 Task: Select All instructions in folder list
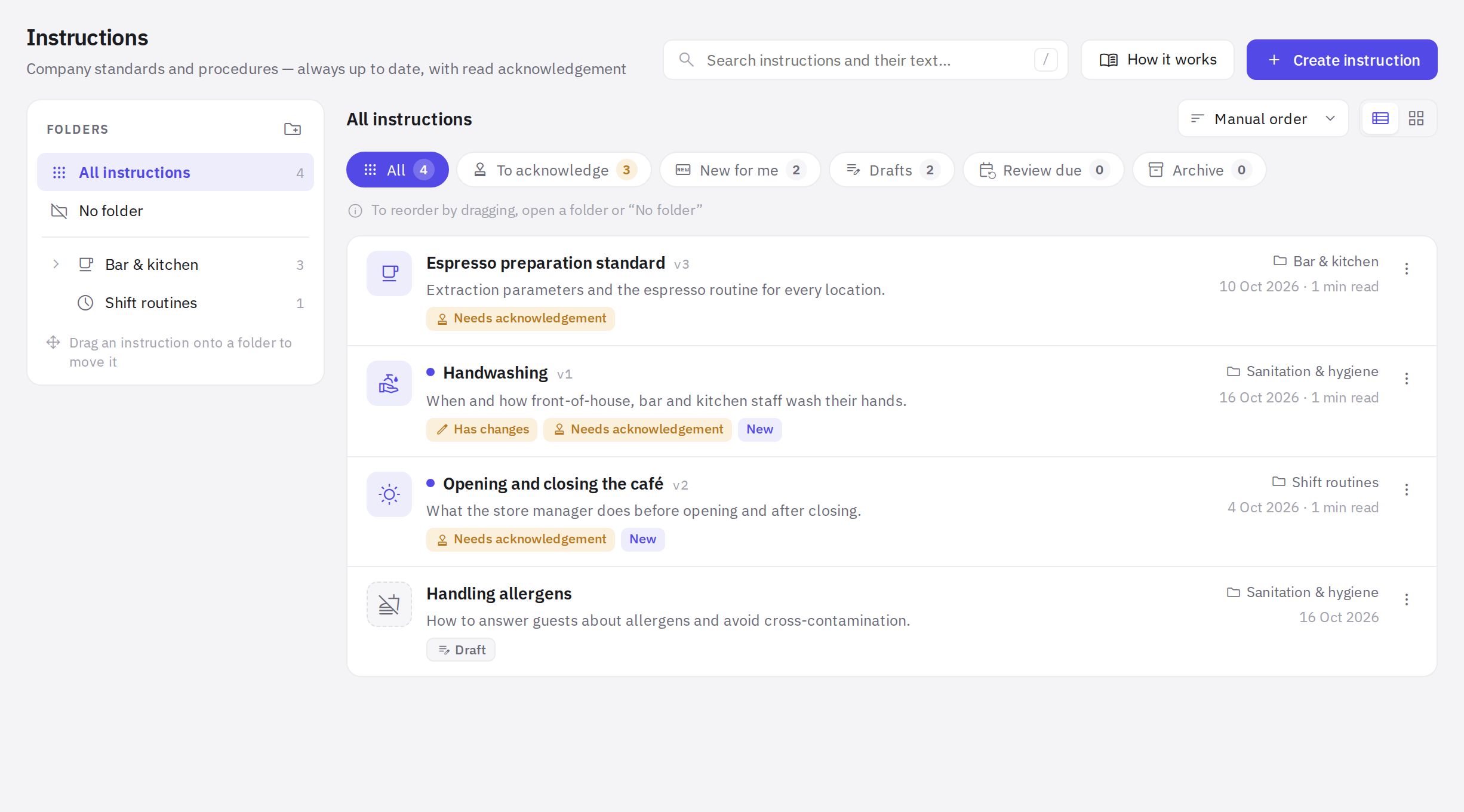176,172
